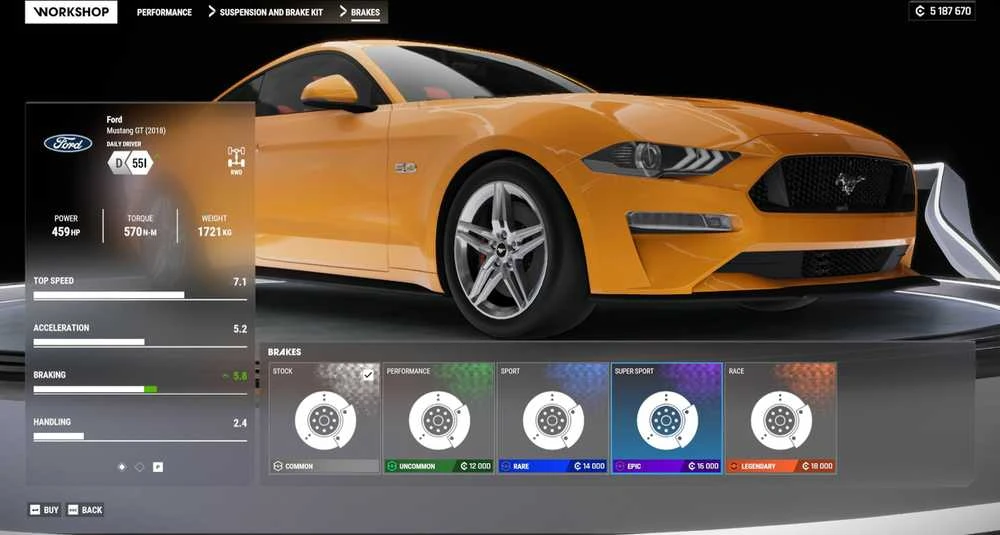1000x535 pixels.
Task: Click the key icon beside Back
Action: pyautogui.click(x=73, y=509)
